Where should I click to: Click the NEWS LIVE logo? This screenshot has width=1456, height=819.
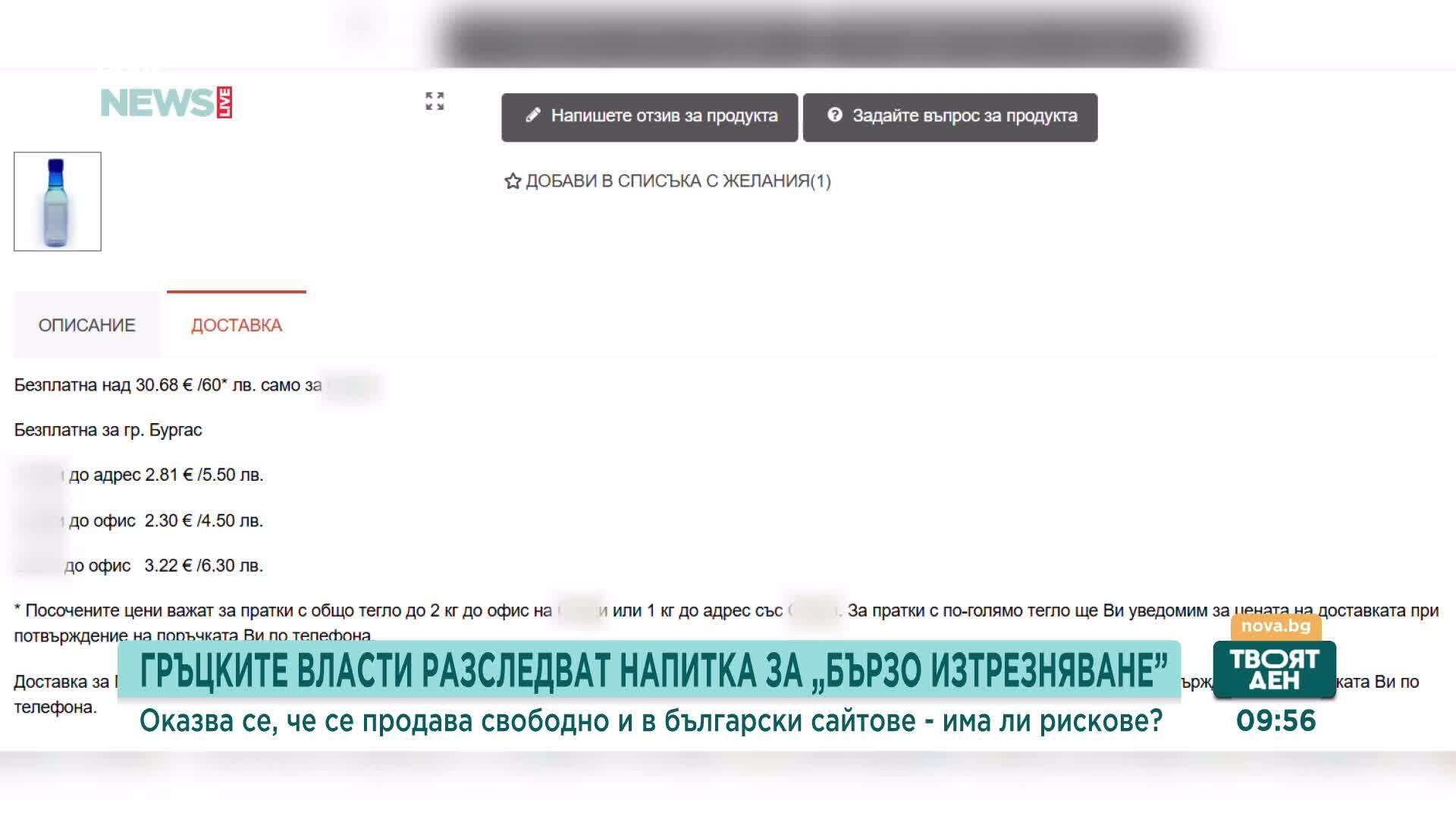coord(166,102)
